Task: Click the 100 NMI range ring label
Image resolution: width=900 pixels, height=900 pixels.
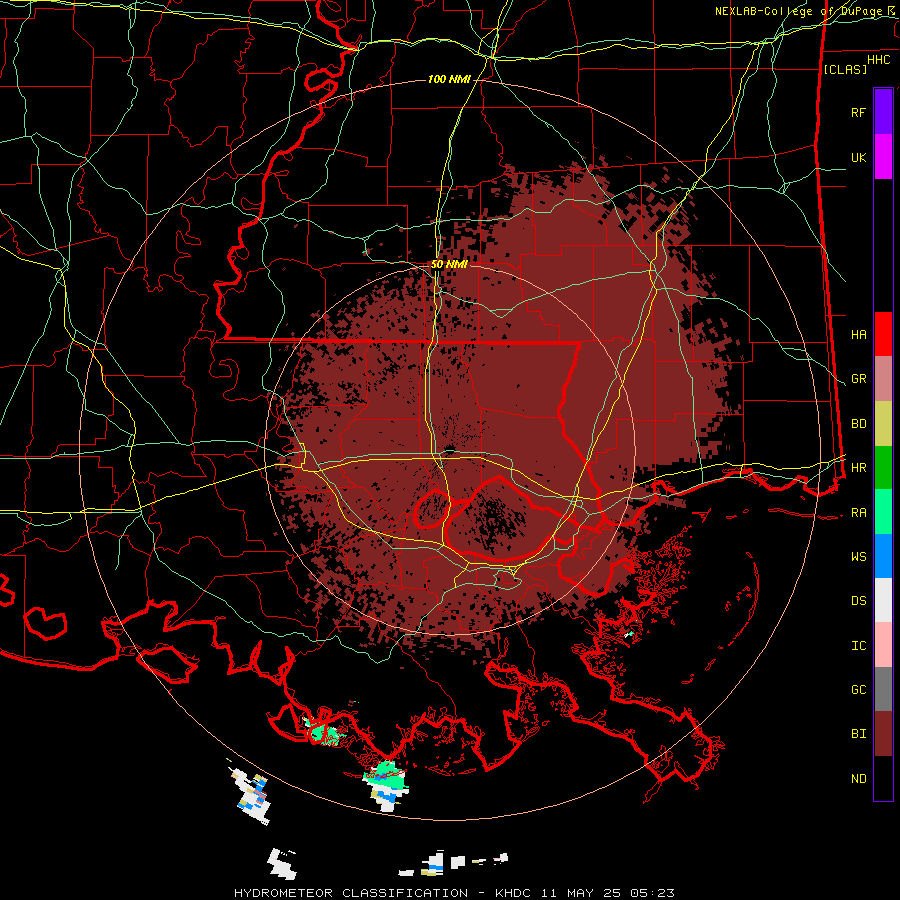Action: point(449,79)
